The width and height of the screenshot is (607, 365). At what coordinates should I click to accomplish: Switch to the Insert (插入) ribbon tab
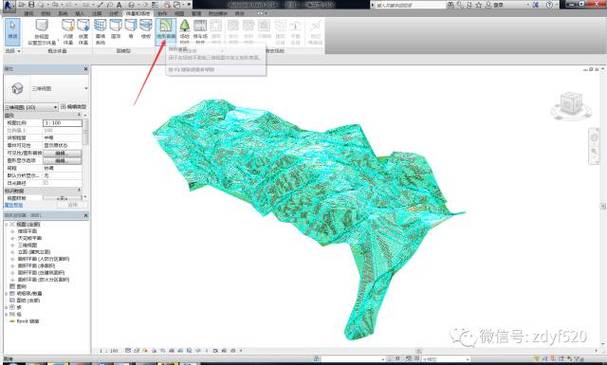click(x=79, y=14)
